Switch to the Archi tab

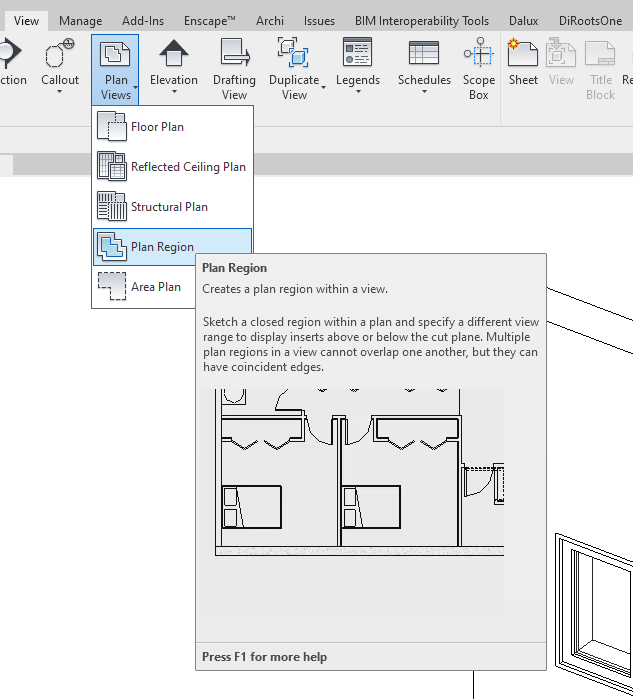(270, 21)
